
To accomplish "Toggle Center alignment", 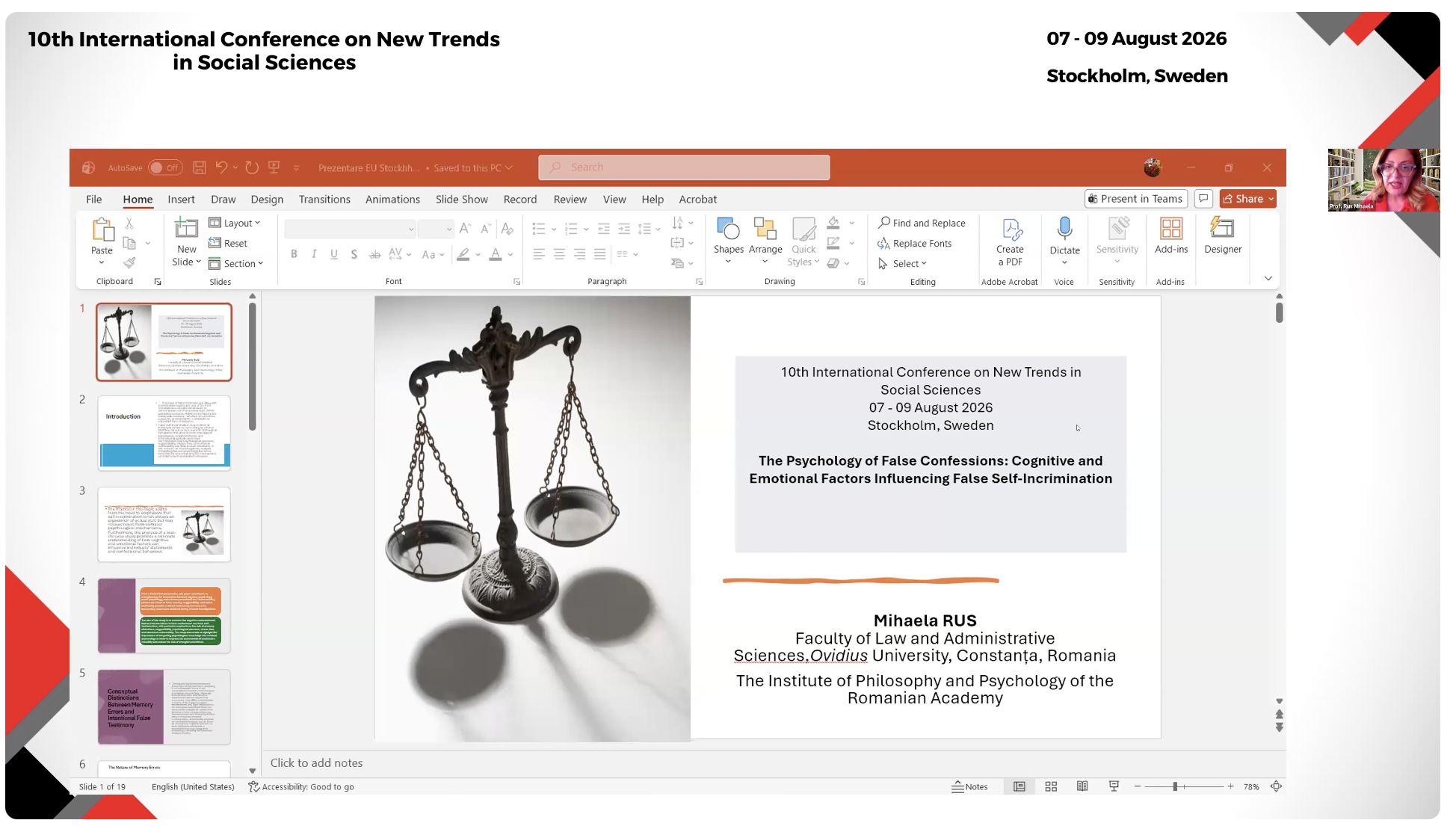I will [x=559, y=254].
